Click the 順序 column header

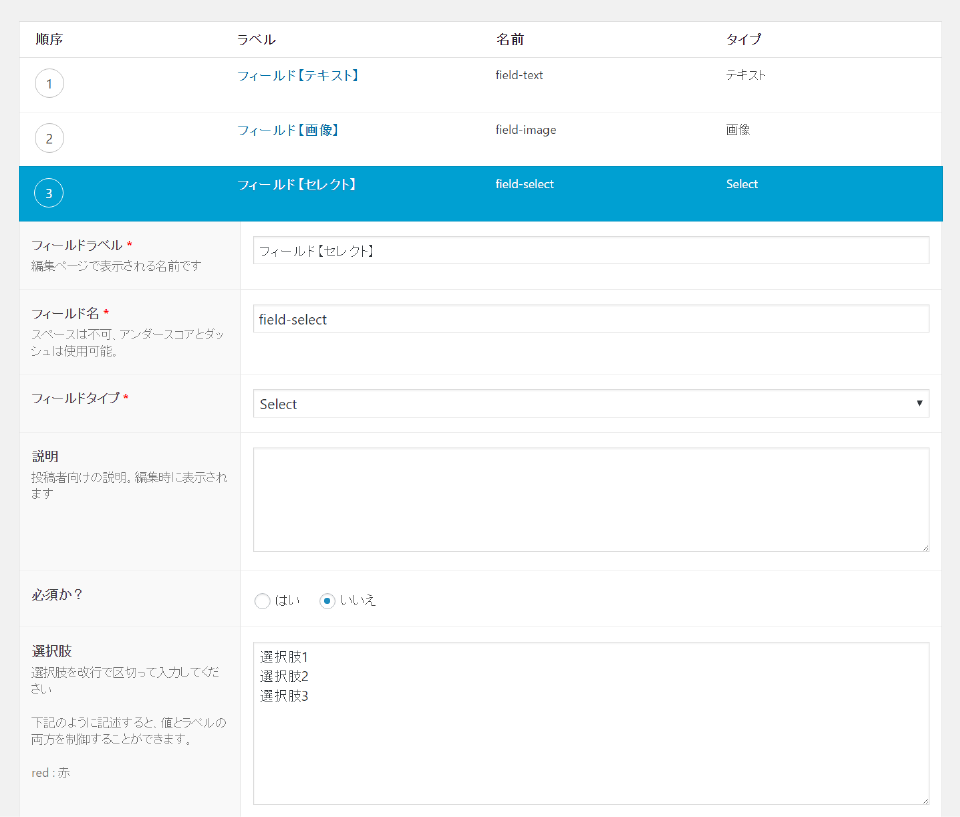(x=49, y=40)
